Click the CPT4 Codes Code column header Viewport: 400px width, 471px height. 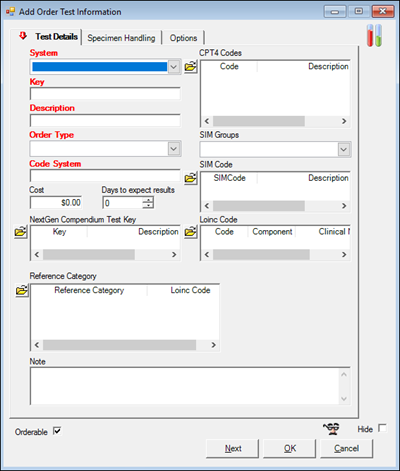click(x=229, y=66)
